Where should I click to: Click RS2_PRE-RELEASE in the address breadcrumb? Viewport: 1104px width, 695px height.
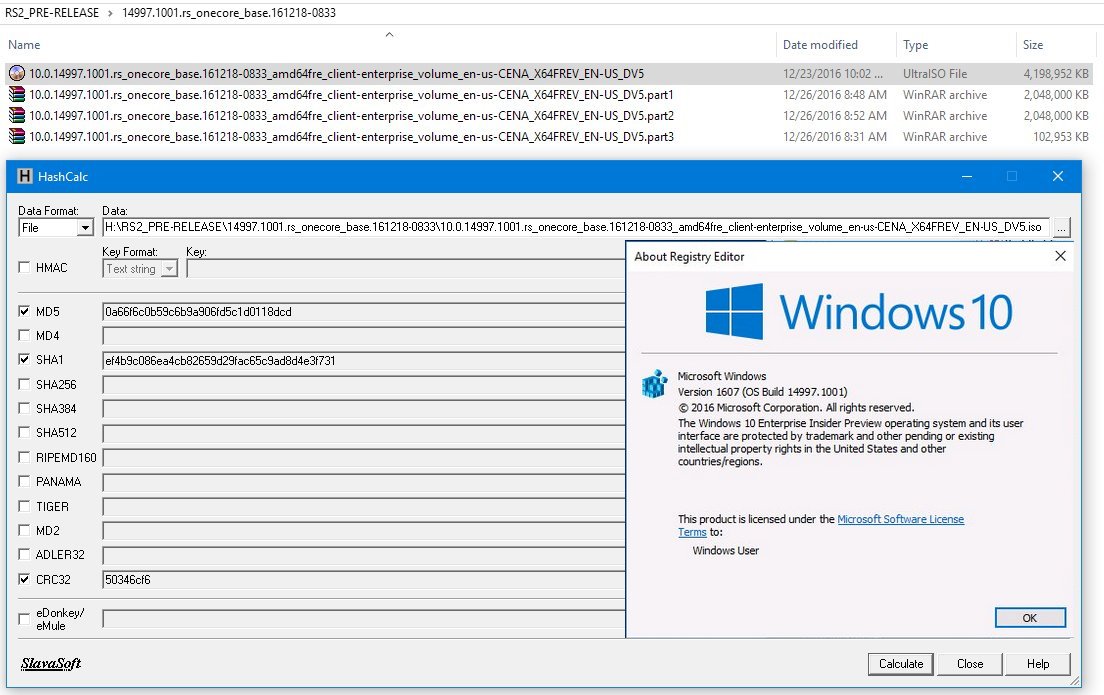pyautogui.click(x=52, y=13)
